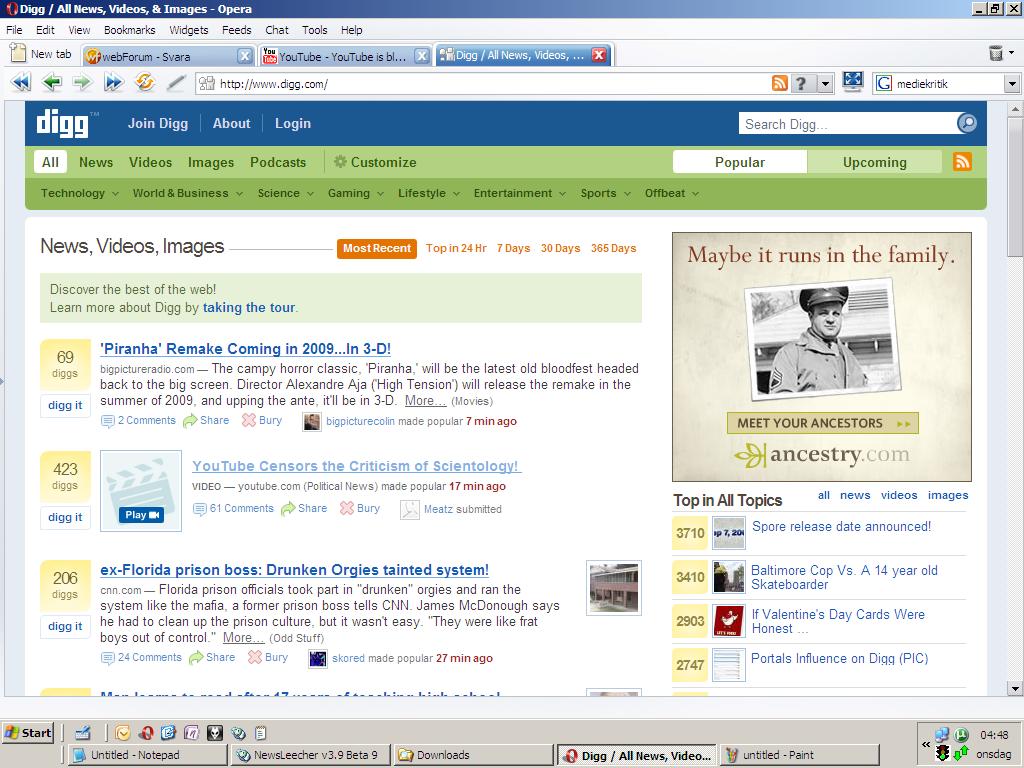Click the question mark icon in address bar

(x=801, y=83)
